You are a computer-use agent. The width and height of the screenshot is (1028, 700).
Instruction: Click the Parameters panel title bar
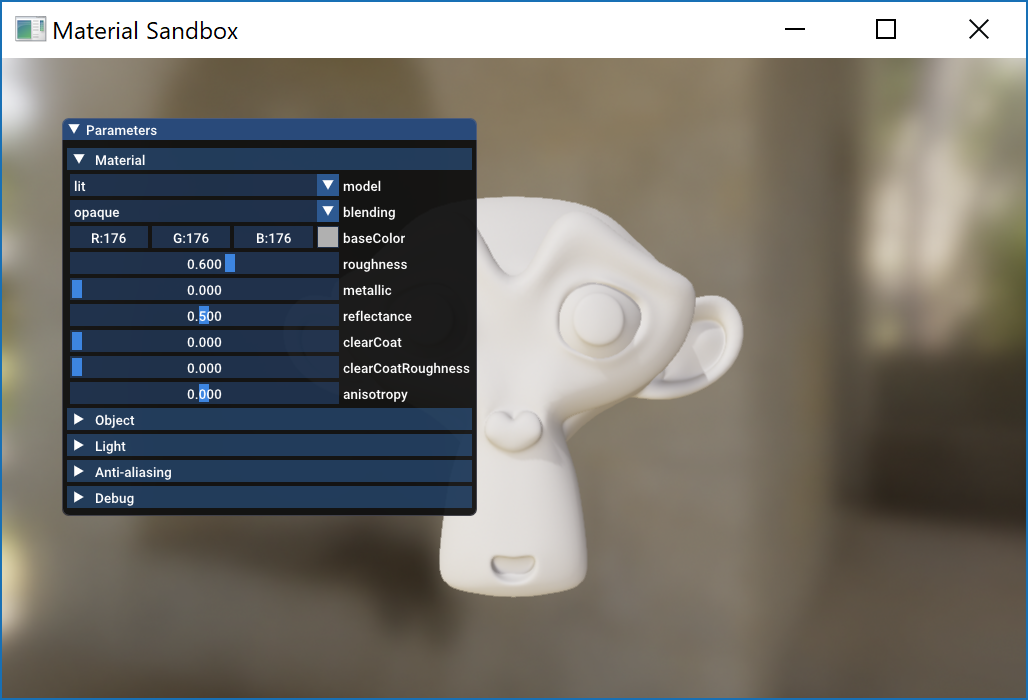point(269,130)
